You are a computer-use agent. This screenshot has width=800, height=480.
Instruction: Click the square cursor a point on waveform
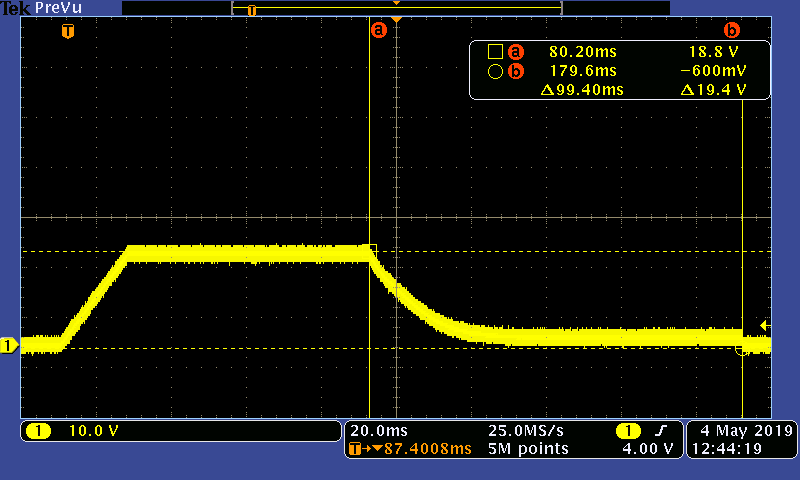pos(371,249)
